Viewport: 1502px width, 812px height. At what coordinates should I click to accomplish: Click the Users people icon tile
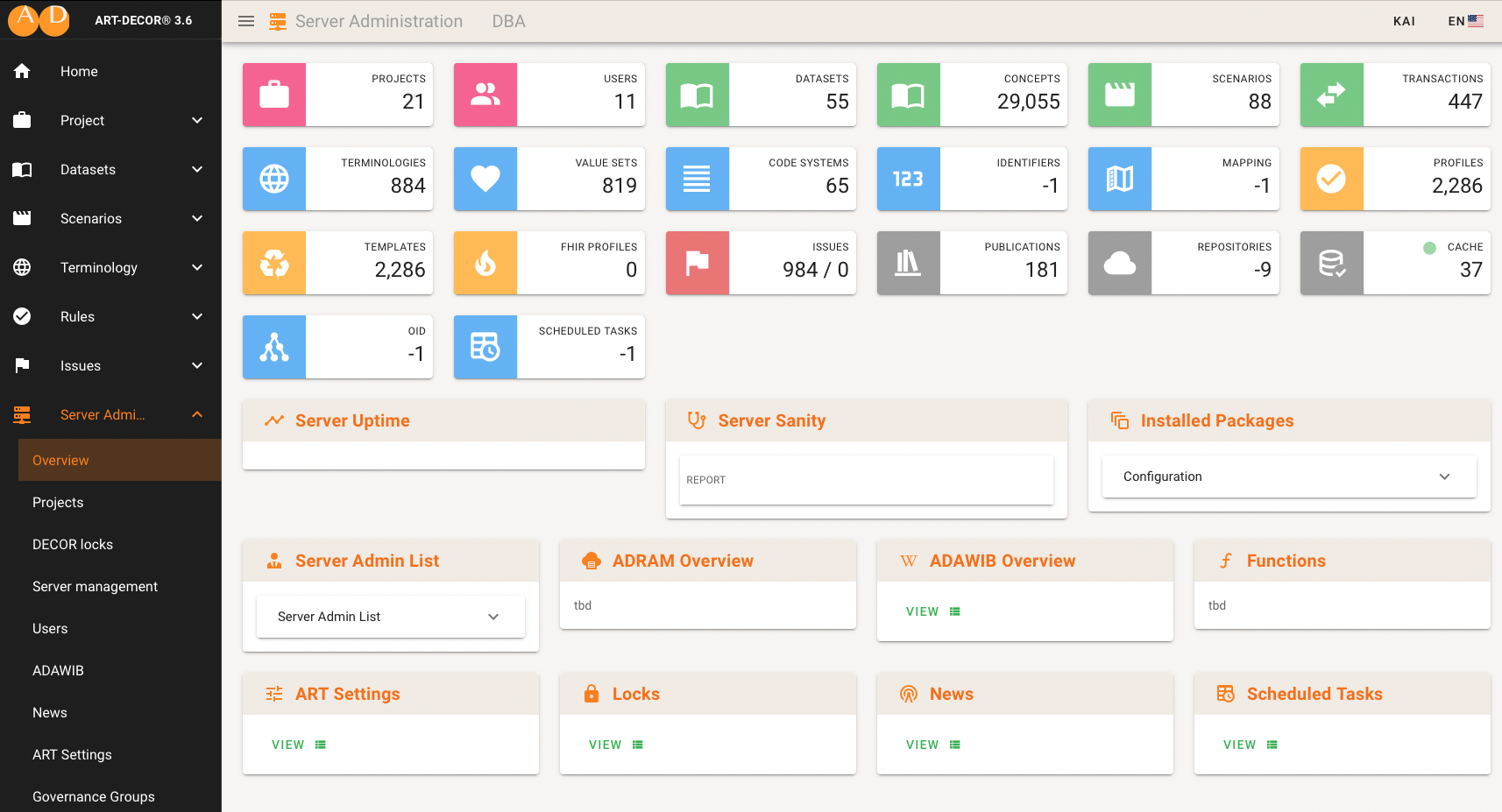coord(485,95)
